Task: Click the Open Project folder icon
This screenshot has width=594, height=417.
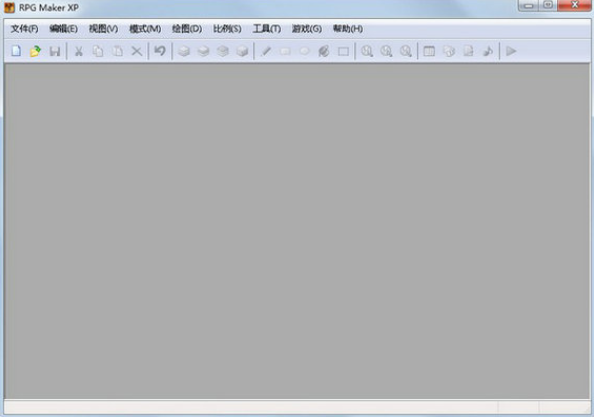Action: pyautogui.click(x=35, y=51)
